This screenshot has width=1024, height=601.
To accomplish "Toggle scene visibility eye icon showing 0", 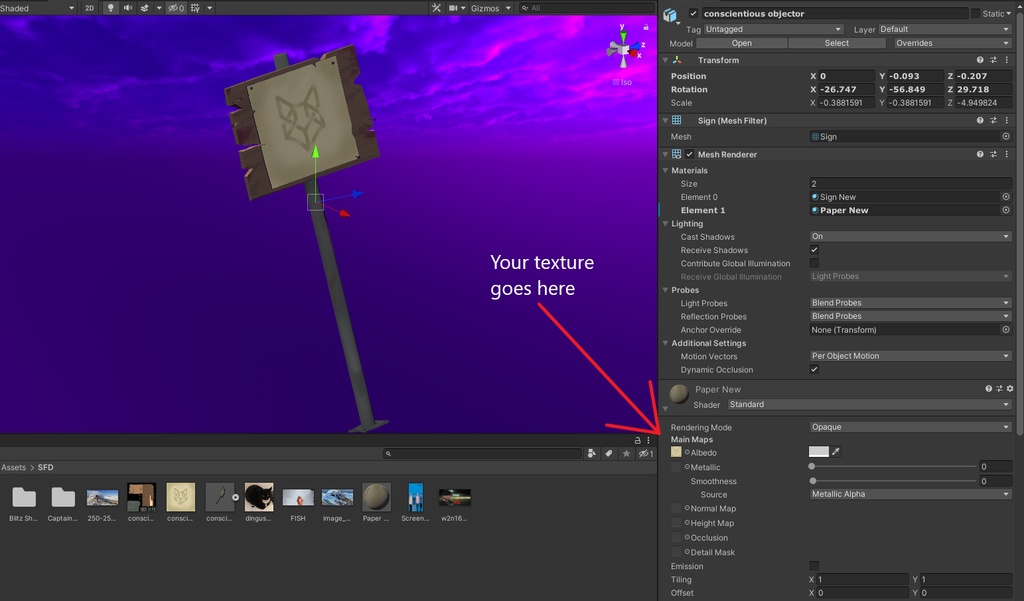I will pos(176,8).
